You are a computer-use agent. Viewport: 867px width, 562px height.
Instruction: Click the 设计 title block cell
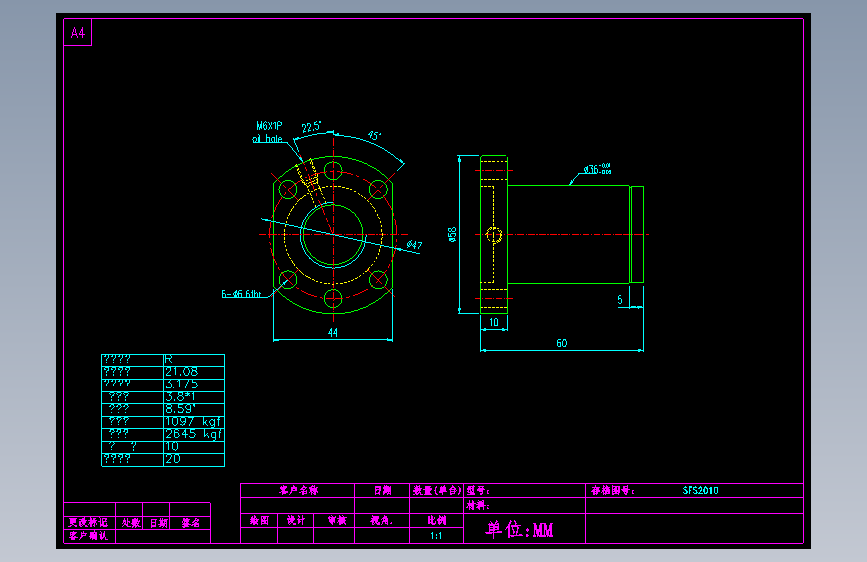296,521
